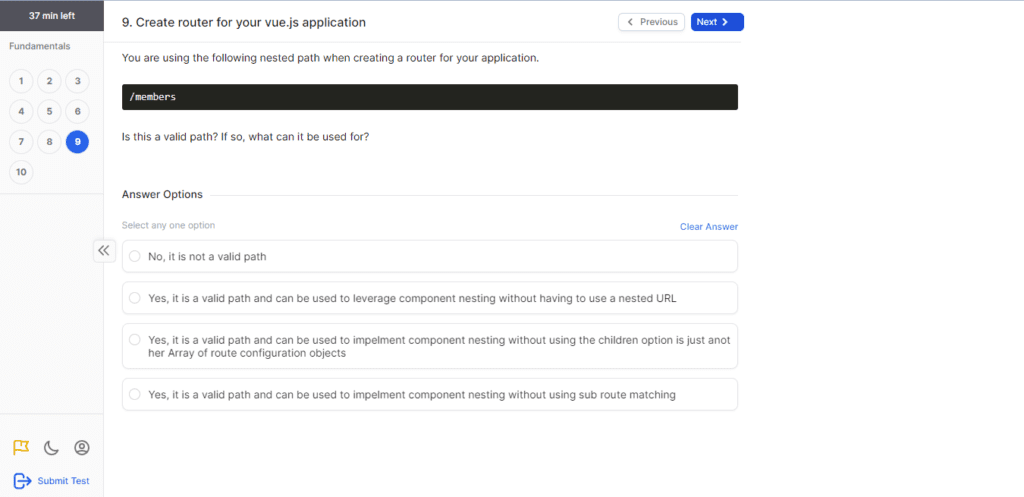Go to question 4
The width and height of the screenshot is (1024, 497).
[22, 111]
